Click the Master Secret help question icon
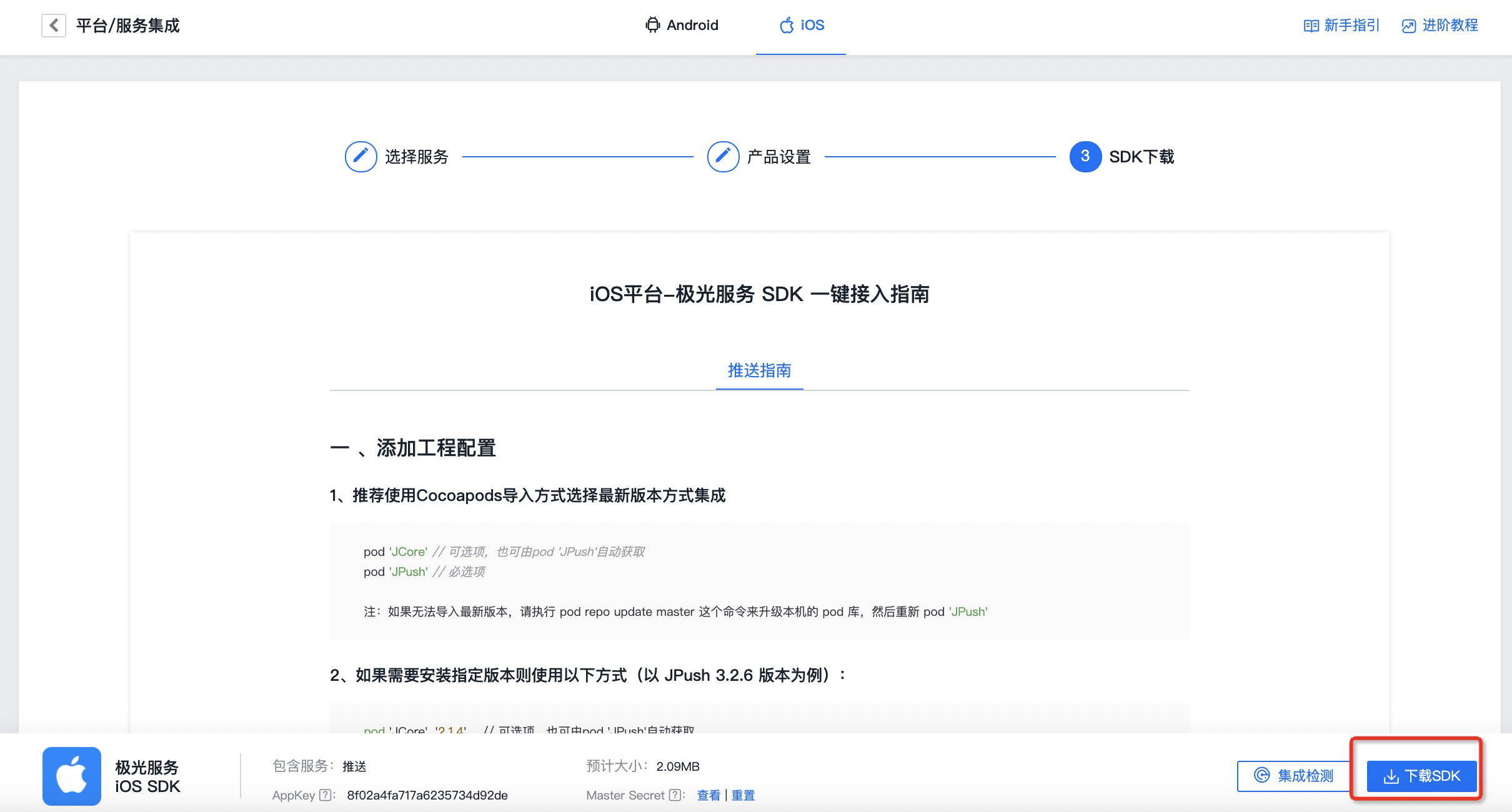1512x812 pixels. click(675, 795)
